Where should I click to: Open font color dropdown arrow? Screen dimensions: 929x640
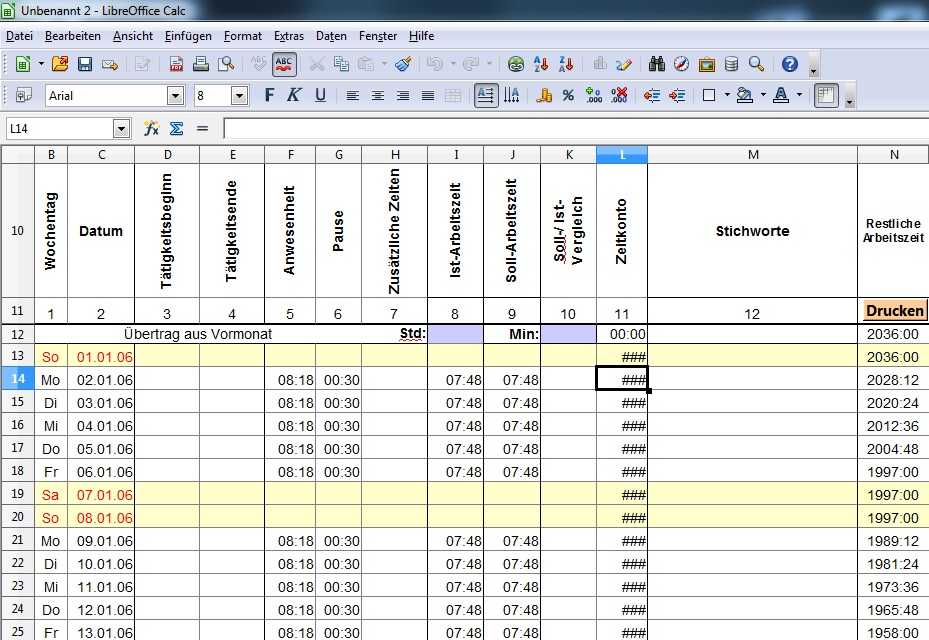pos(799,95)
